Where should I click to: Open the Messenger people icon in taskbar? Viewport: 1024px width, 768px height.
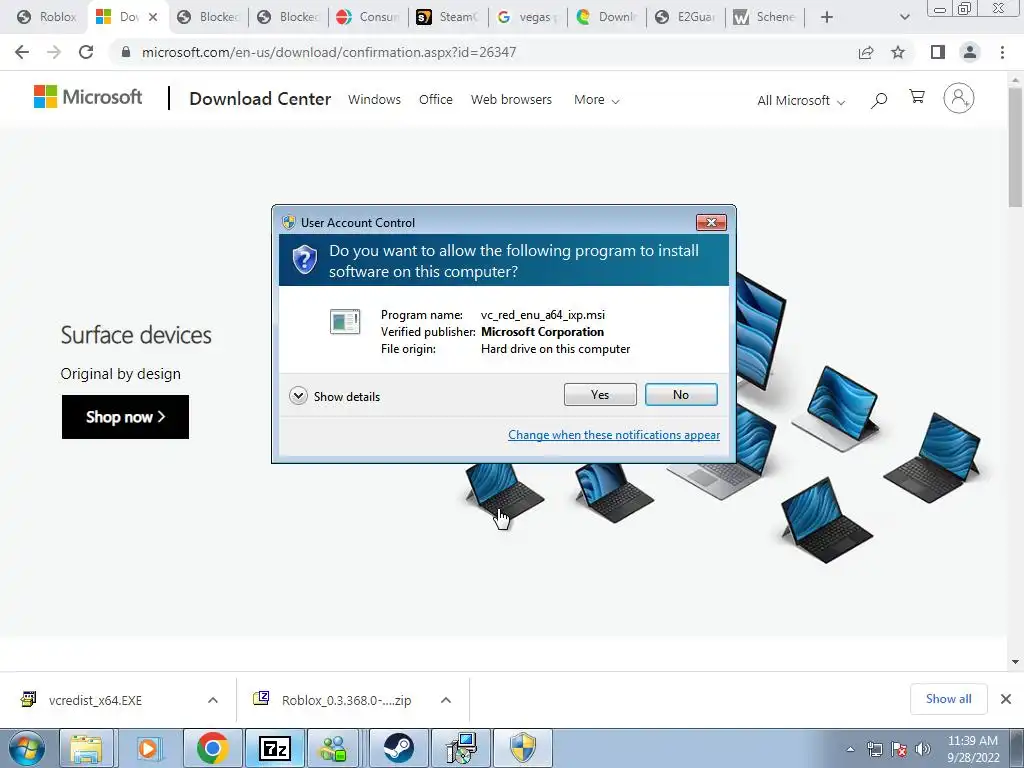coord(334,748)
